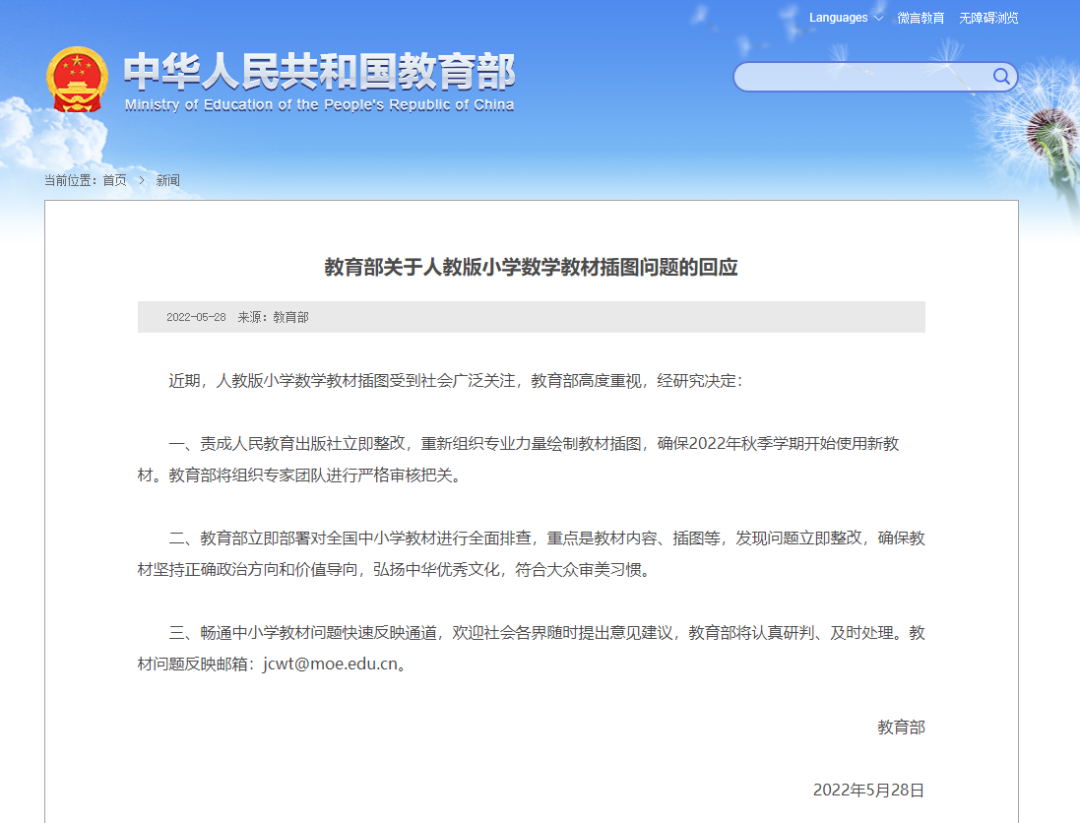Select 新闻 in the breadcrumb
The width and height of the screenshot is (1080, 823).
(168, 180)
